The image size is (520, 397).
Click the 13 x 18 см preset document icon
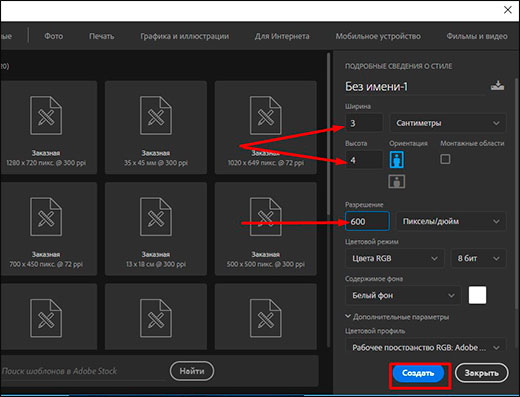click(156, 217)
